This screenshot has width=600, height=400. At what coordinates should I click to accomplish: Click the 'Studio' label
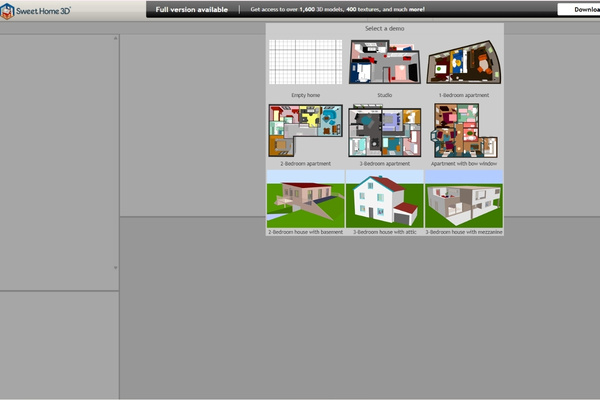[x=385, y=95]
